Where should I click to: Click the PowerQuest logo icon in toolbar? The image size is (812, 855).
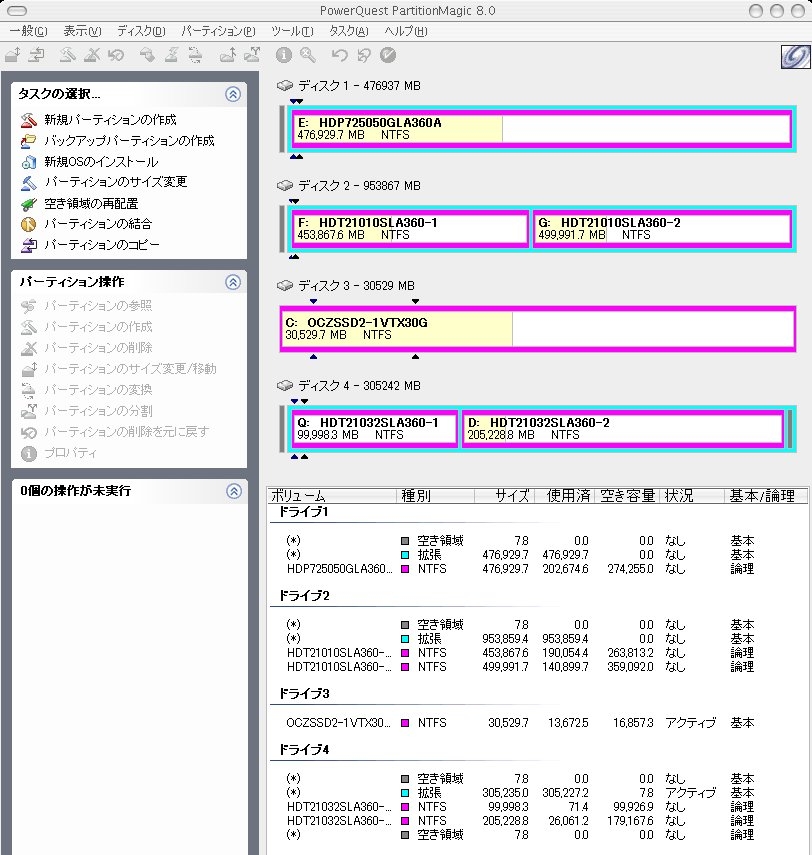click(795, 57)
